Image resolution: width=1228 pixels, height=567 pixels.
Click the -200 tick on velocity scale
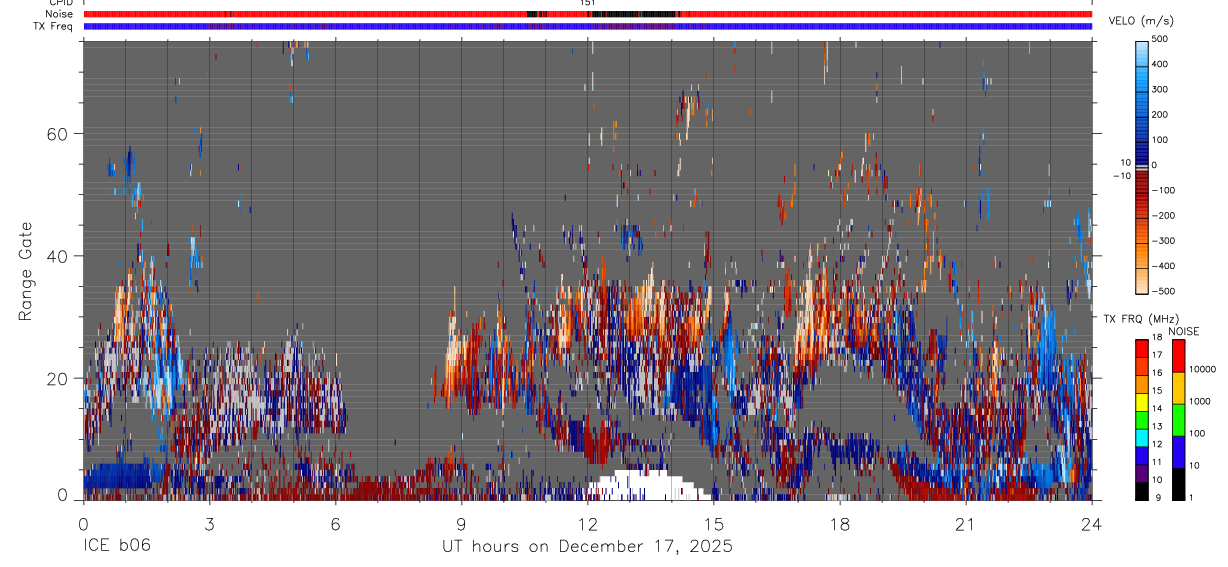(1164, 215)
